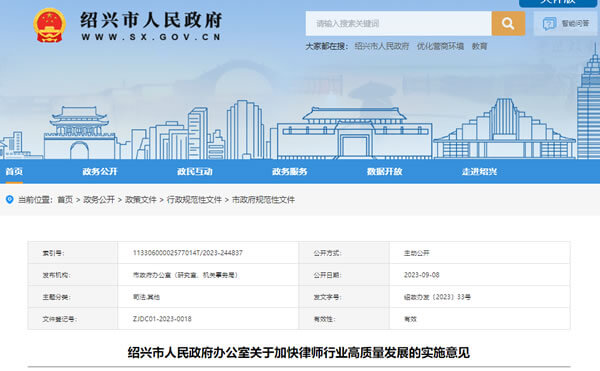Click the blue location pin icon

click(x=10, y=199)
